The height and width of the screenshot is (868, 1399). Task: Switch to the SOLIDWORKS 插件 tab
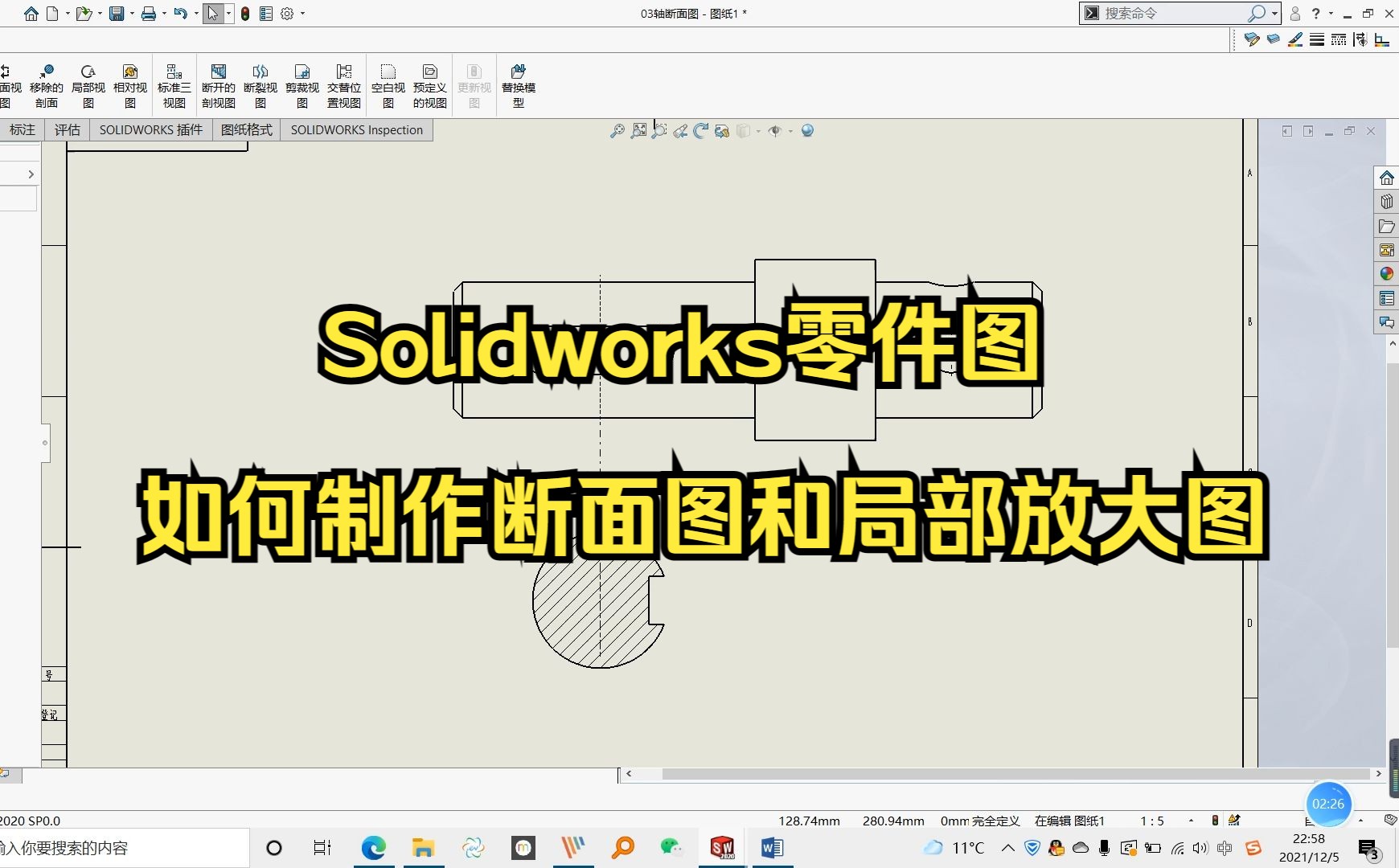(151, 130)
